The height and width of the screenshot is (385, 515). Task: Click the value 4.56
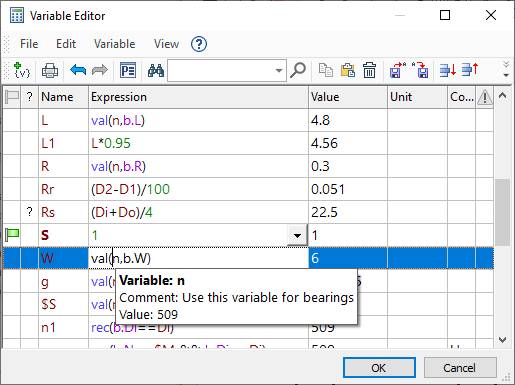tap(324, 143)
